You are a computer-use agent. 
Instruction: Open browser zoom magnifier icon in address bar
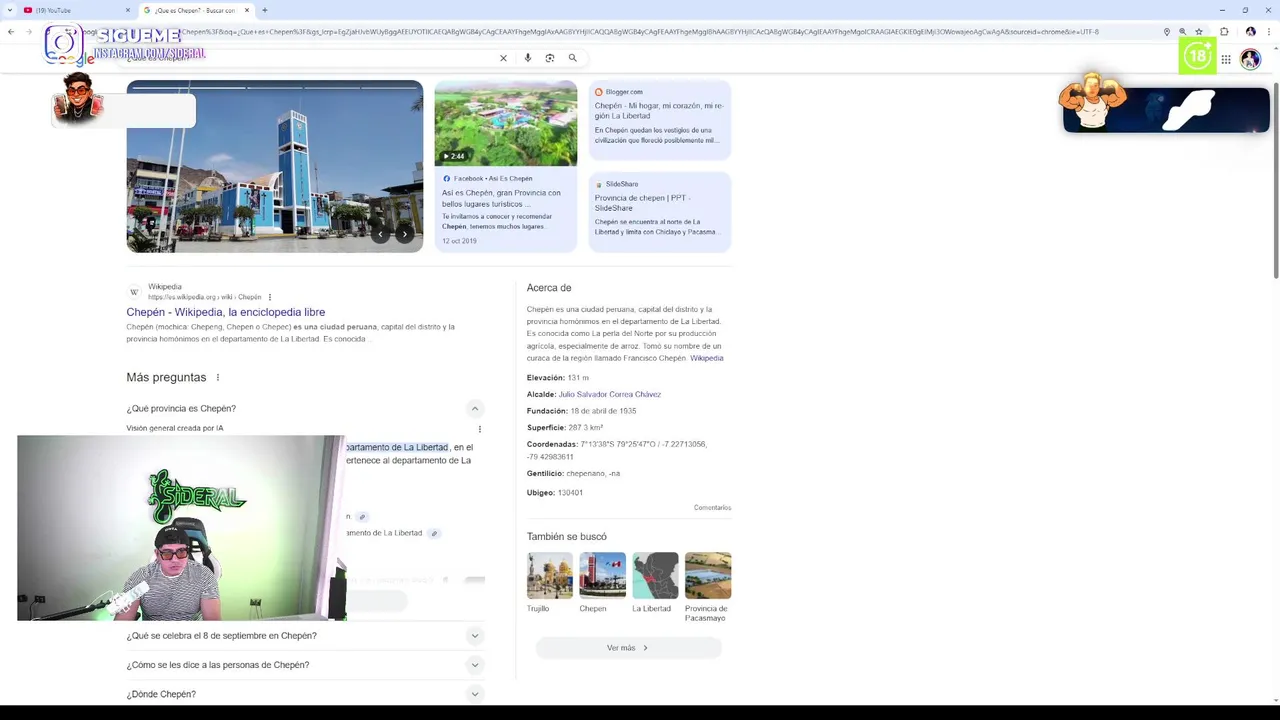click(x=1183, y=32)
